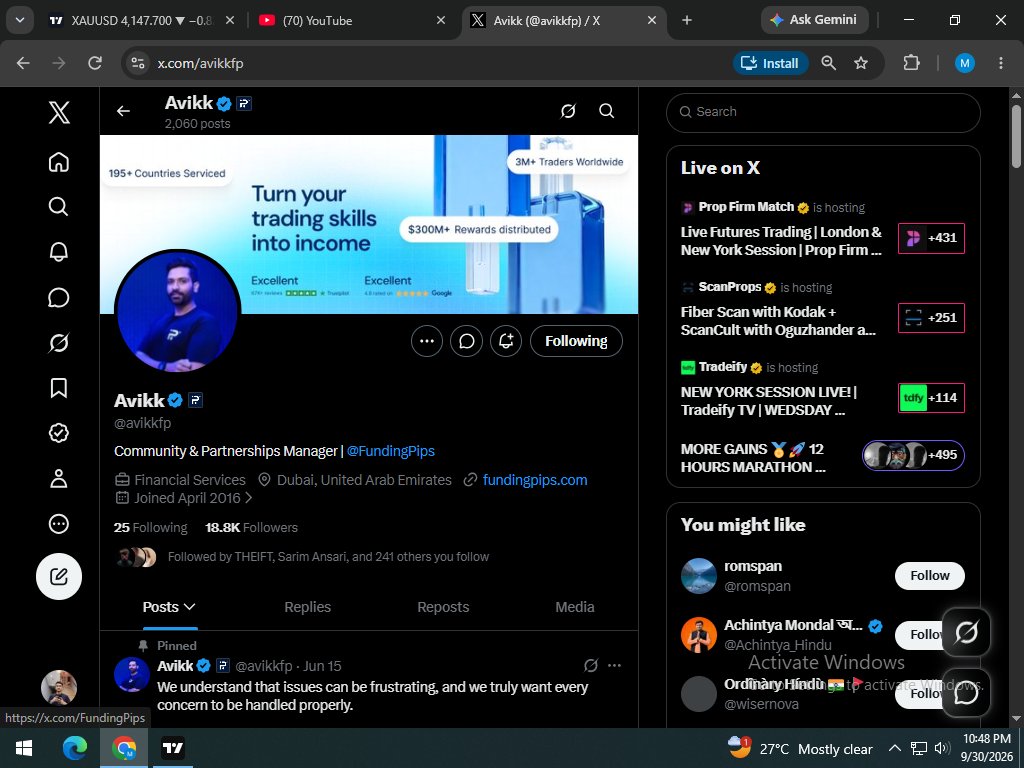
Task: Open Achintya Mondal profile avatar
Action: 699,635
